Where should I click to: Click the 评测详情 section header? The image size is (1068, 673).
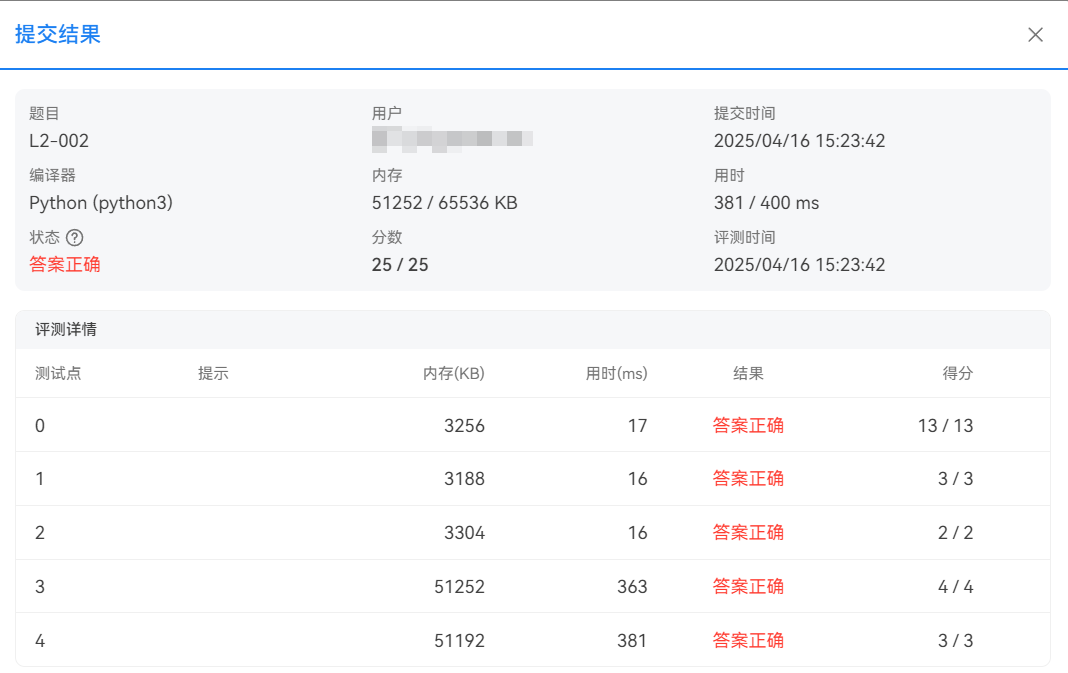coord(69,329)
